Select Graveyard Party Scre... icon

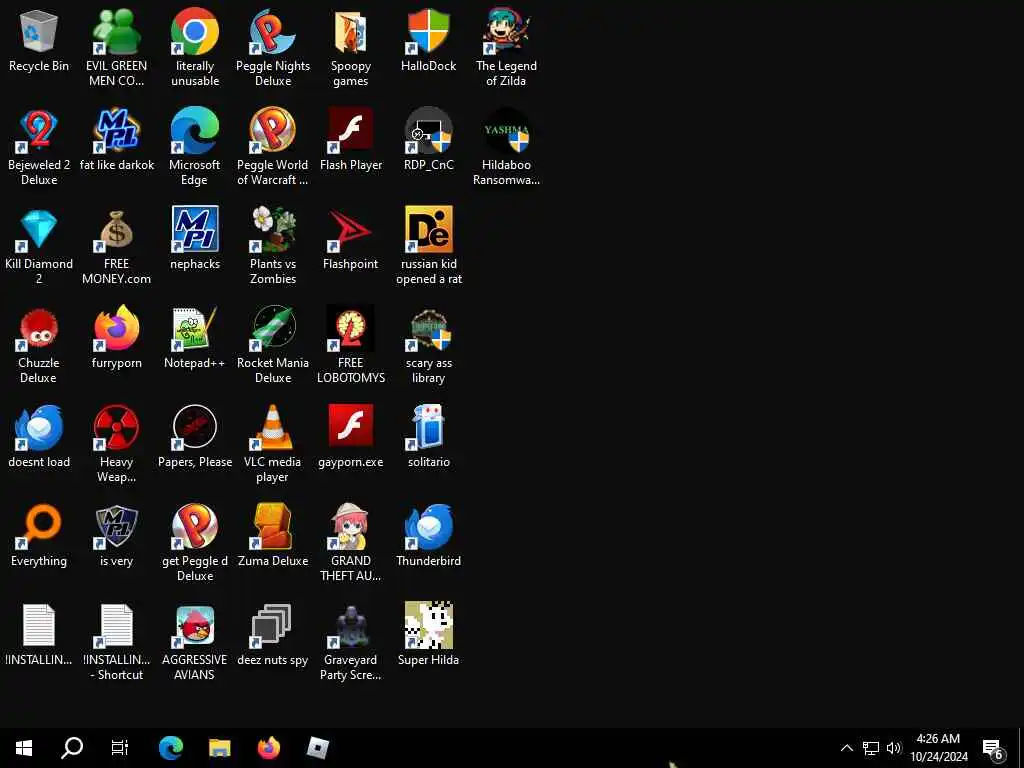tap(351, 626)
